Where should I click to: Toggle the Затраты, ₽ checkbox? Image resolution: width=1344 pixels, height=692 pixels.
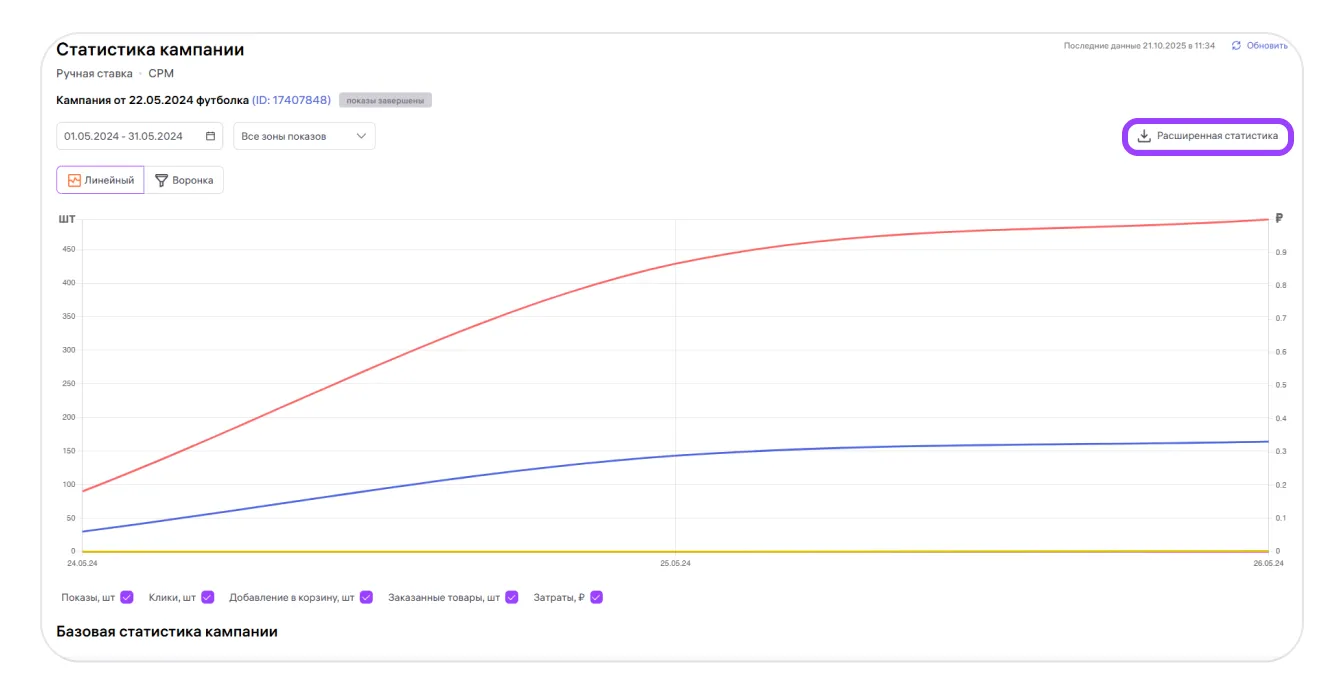click(x=596, y=597)
